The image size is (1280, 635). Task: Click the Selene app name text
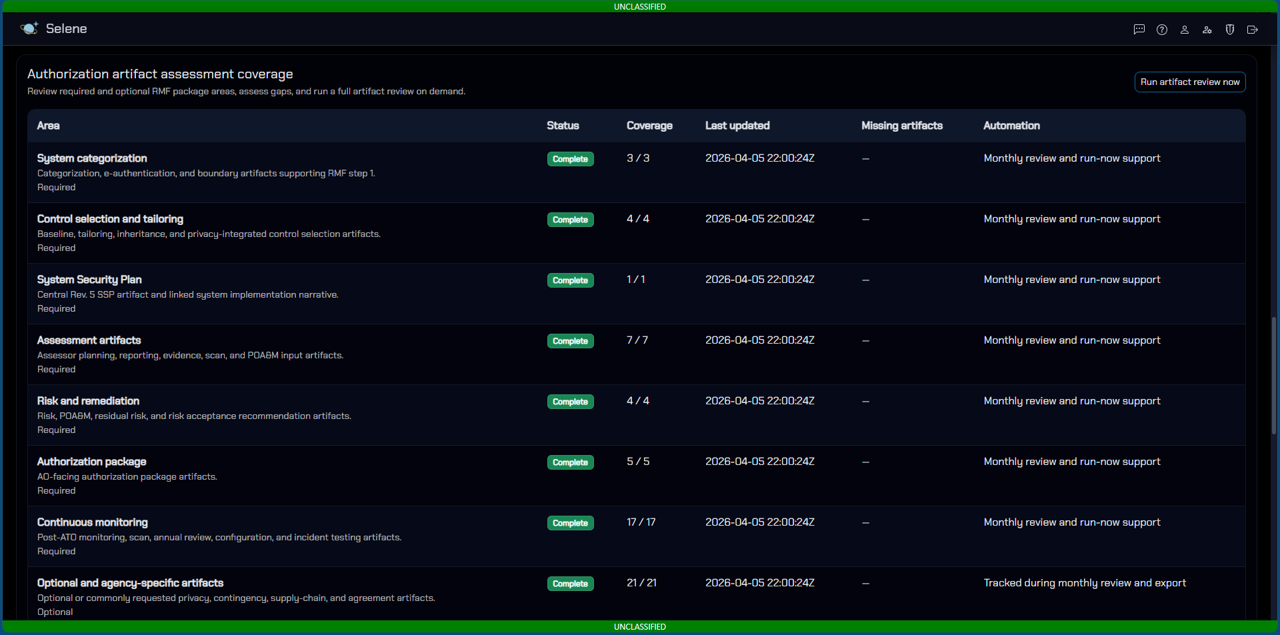(66, 29)
